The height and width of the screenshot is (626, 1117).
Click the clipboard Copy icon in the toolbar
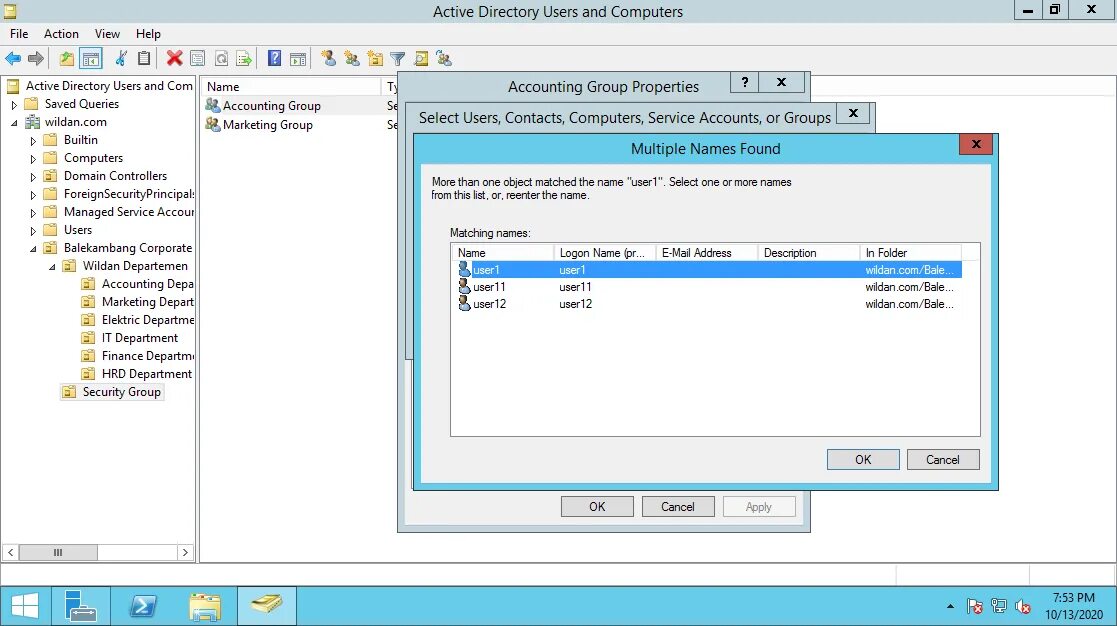(144, 58)
